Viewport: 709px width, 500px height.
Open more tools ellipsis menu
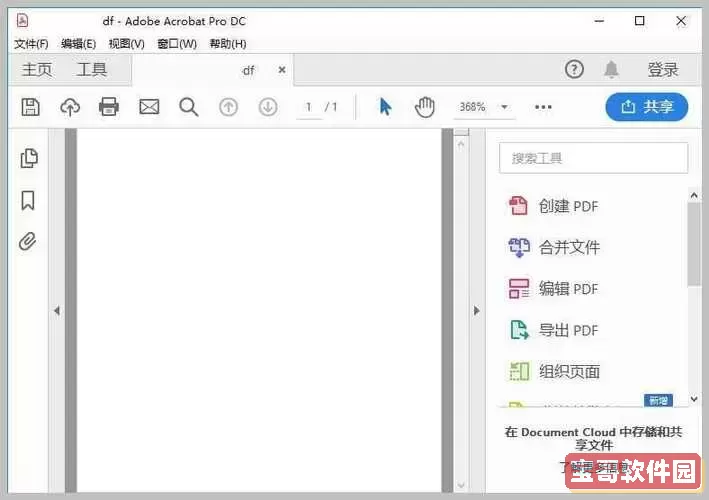(x=543, y=107)
